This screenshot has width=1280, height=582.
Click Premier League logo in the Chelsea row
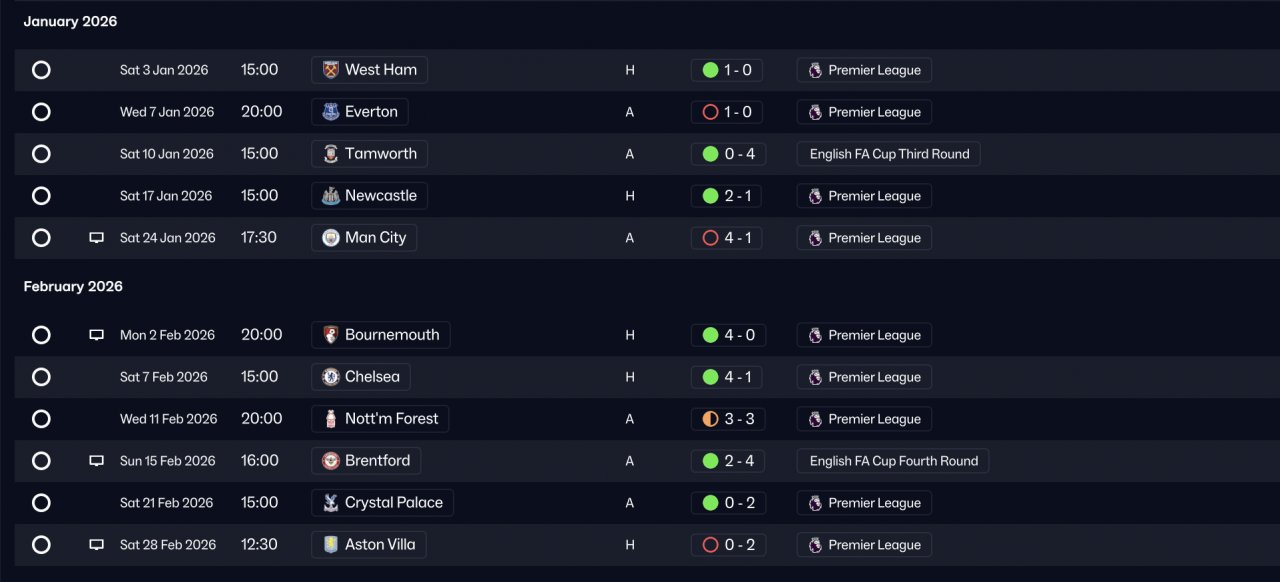click(x=815, y=377)
